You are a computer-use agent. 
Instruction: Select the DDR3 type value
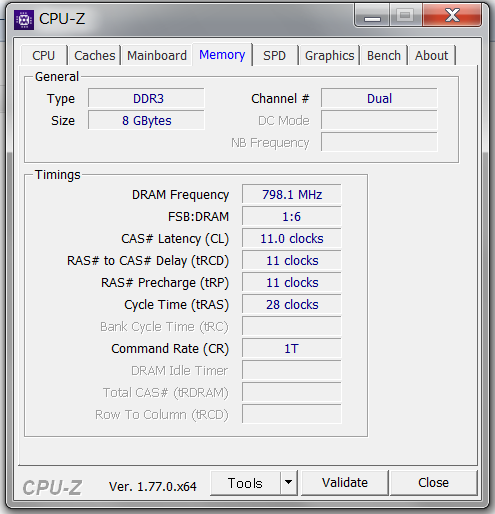(x=146, y=99)
